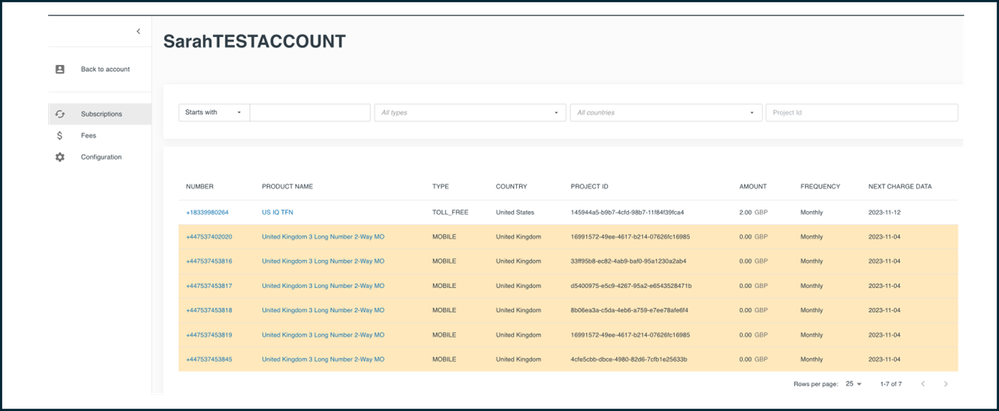Click project ID starting with 33ff95b8
This screenshot has height=411, width=999.
628,261
